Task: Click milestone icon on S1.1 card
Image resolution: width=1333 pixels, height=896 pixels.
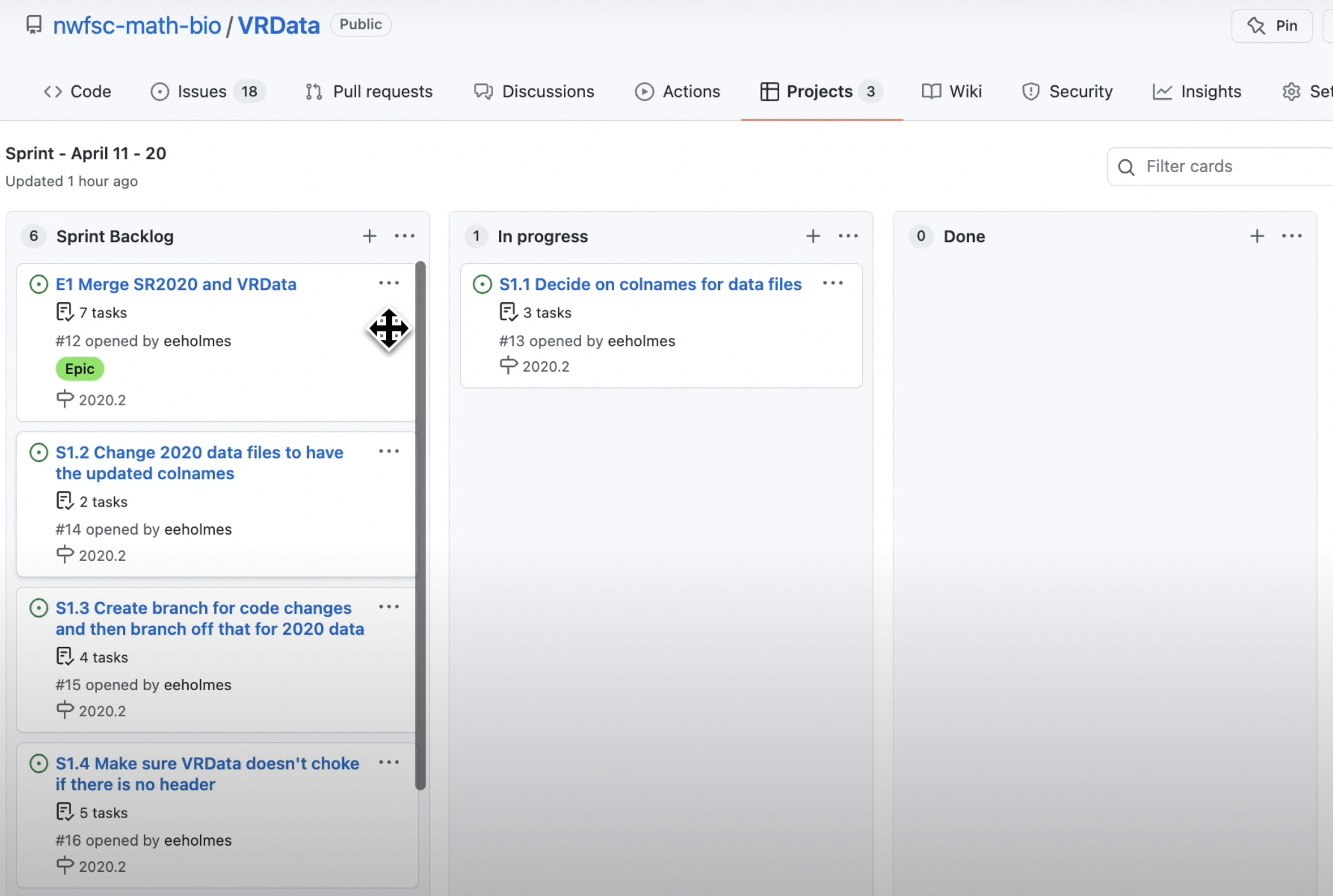Action: (508, 366)
